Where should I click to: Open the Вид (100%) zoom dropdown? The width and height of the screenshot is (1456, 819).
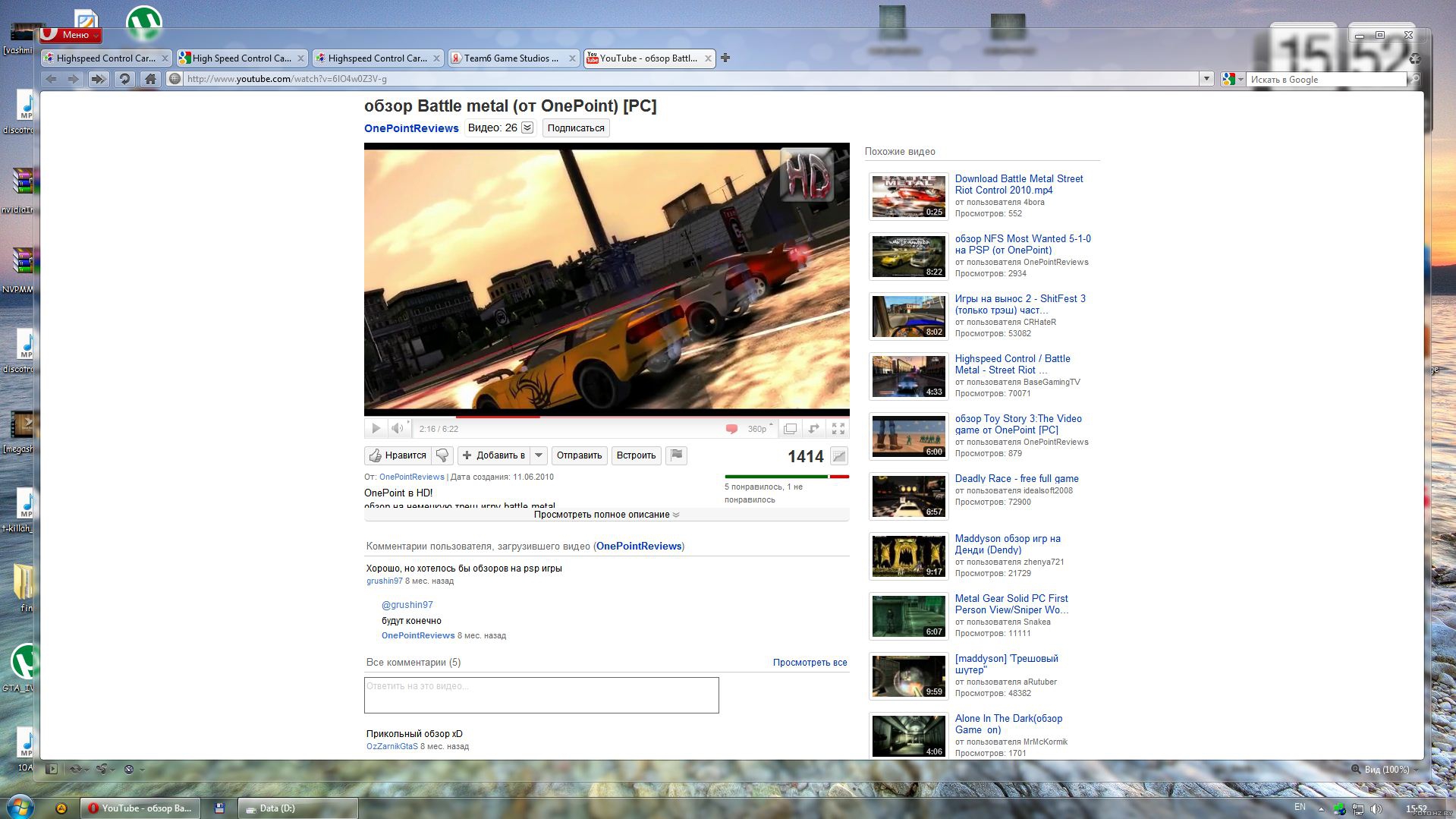[x=1384, y=769]
